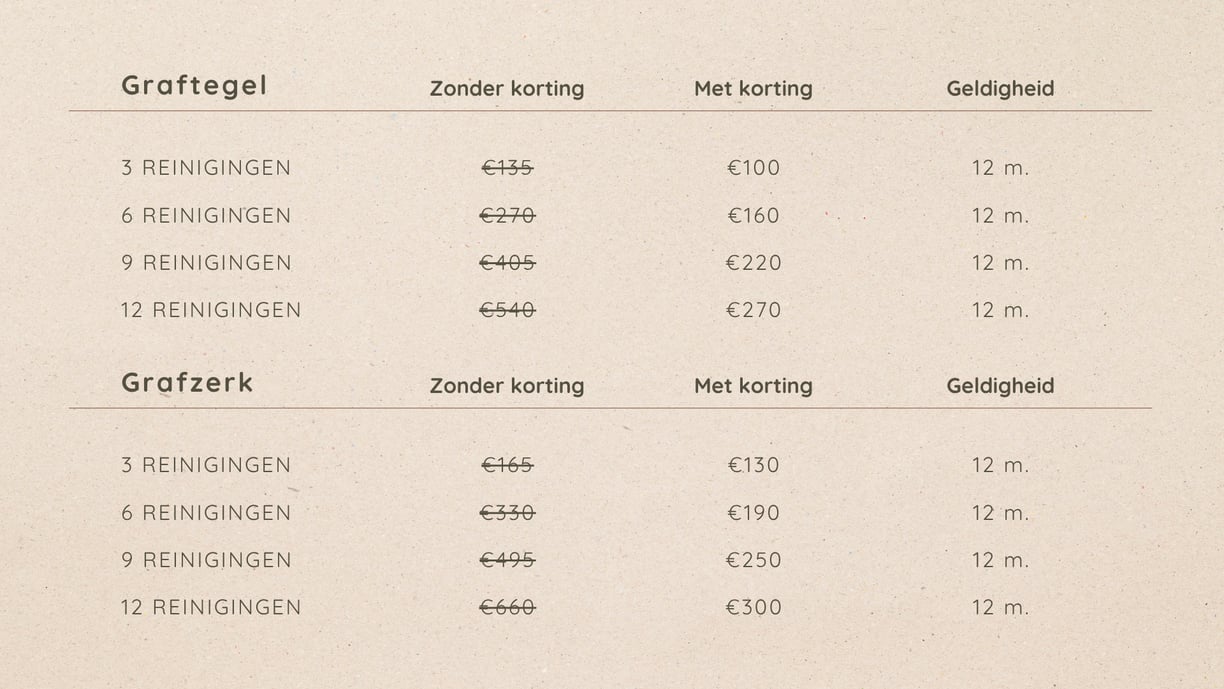1224x689 pixels.
Task: Click the Grafzerk discounted price €250
Action: pos(753,560)
